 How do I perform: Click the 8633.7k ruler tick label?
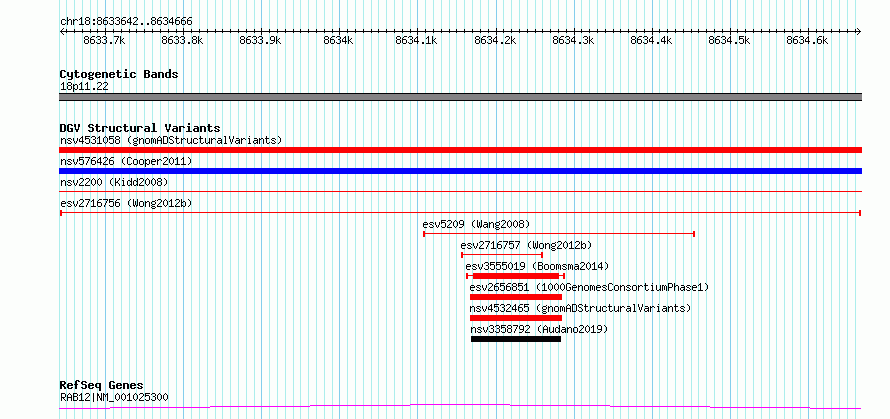pos(104,40)
